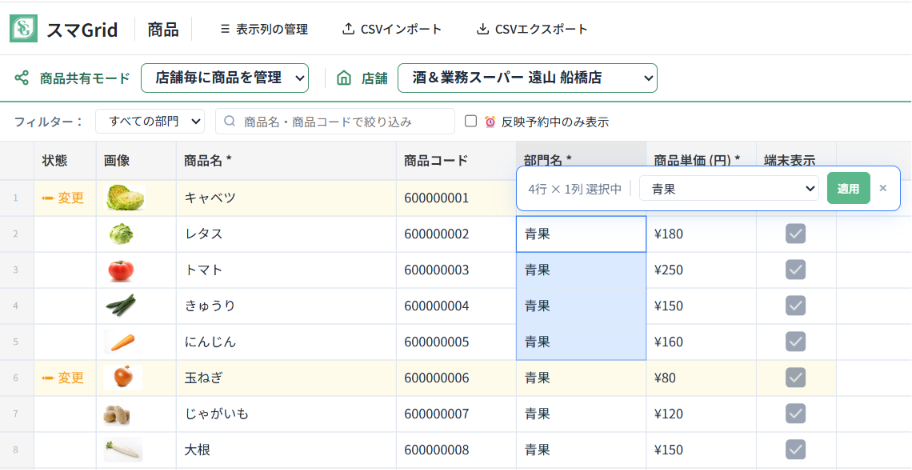Viewport: 912px width, 470px height.
Task: Click the きゅうり product thumbnail
Action: pos(120,305)
